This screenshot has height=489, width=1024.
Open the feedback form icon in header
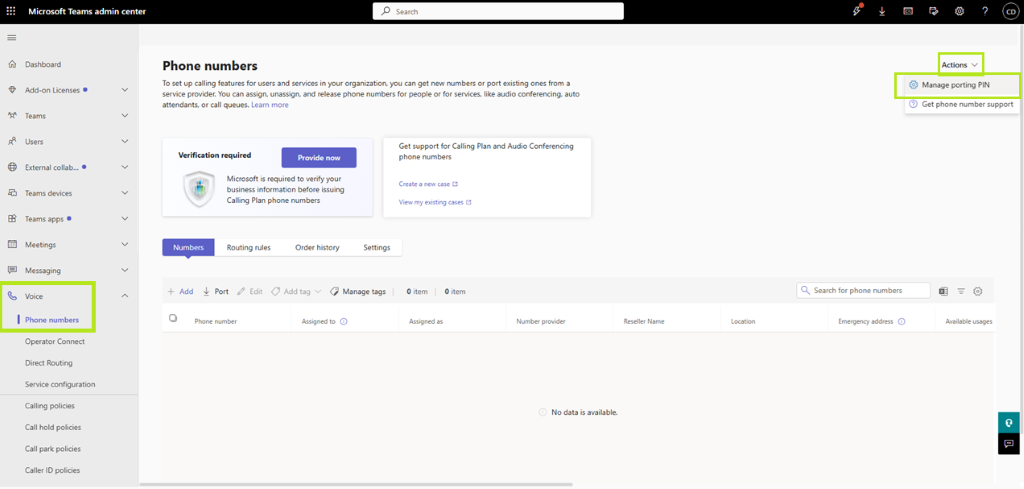tap(934, 11)
